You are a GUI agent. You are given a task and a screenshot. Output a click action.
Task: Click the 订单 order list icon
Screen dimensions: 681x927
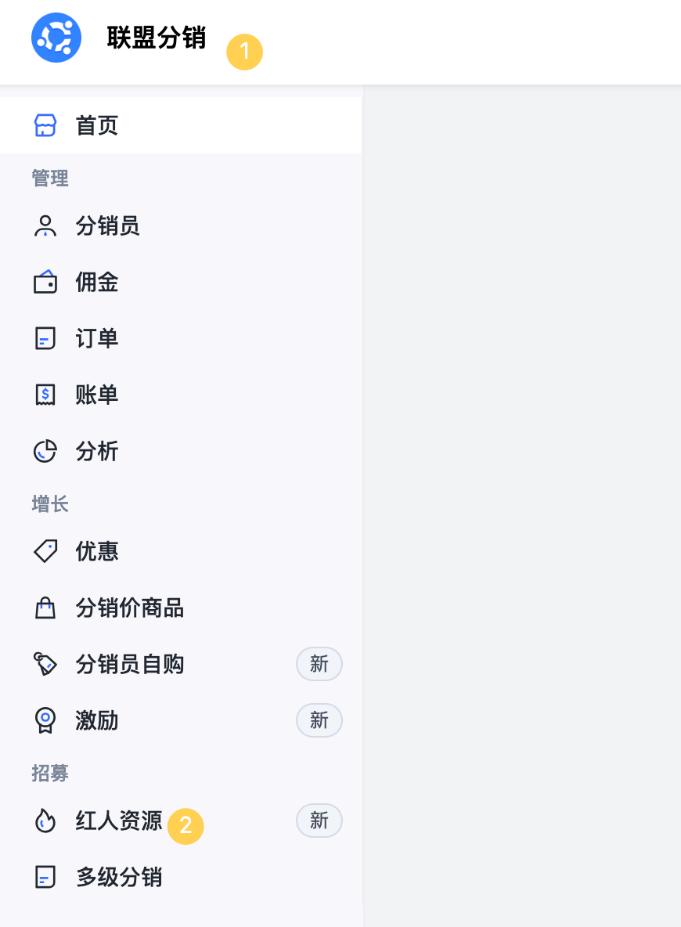(44, 339)
